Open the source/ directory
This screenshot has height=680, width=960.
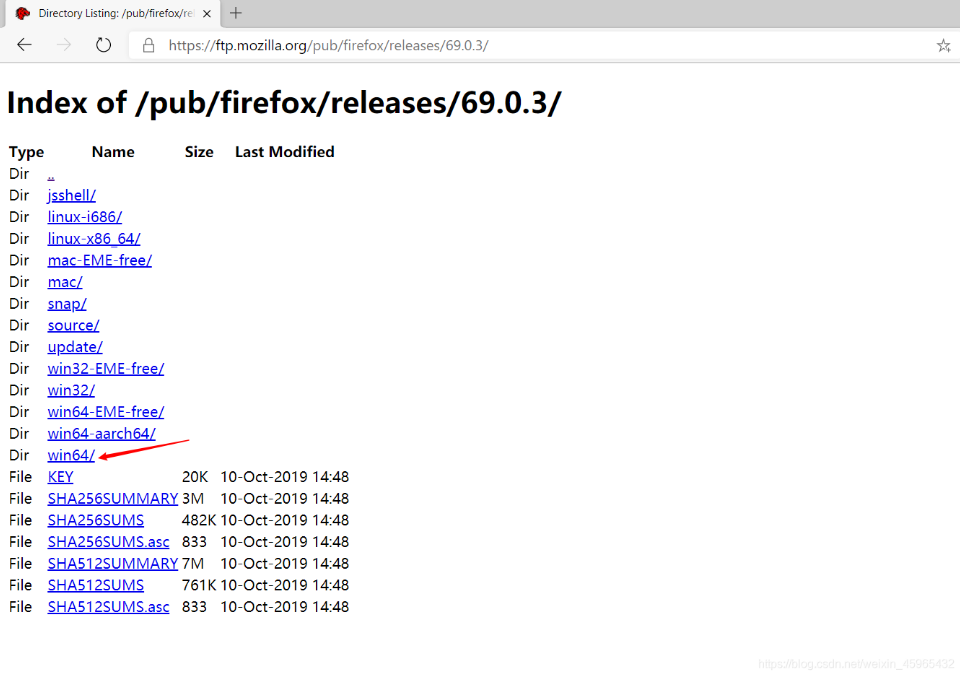73,325
